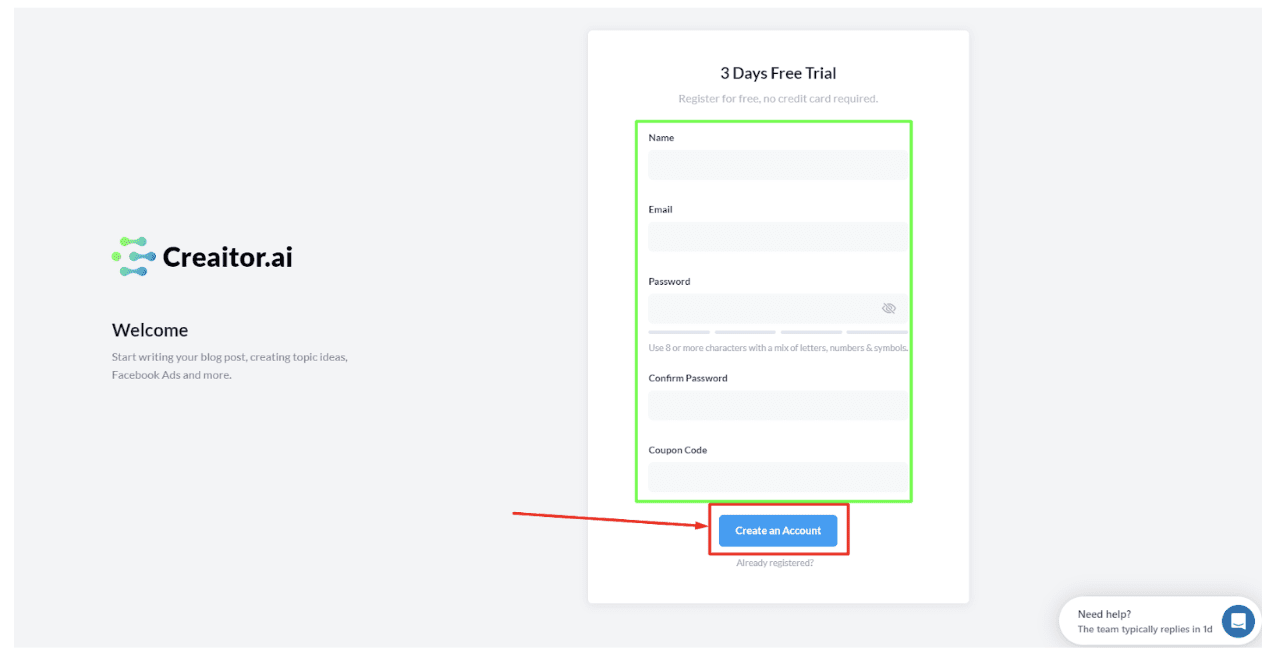This screenshot has height=660, width=1278.
Task: Click into the Email input field
Action: point(777,237)
